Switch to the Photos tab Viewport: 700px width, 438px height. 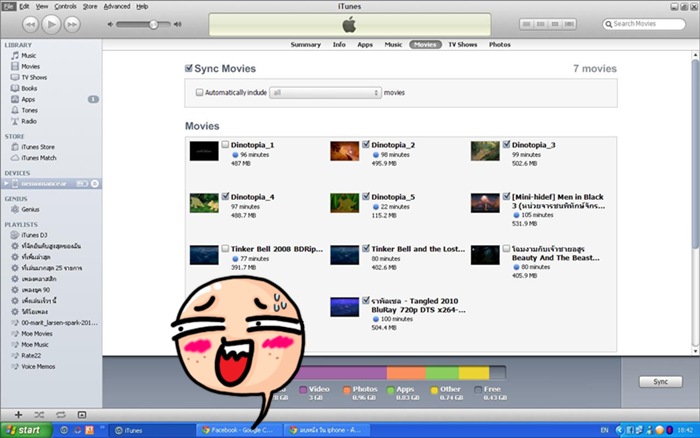coord(500,45)
